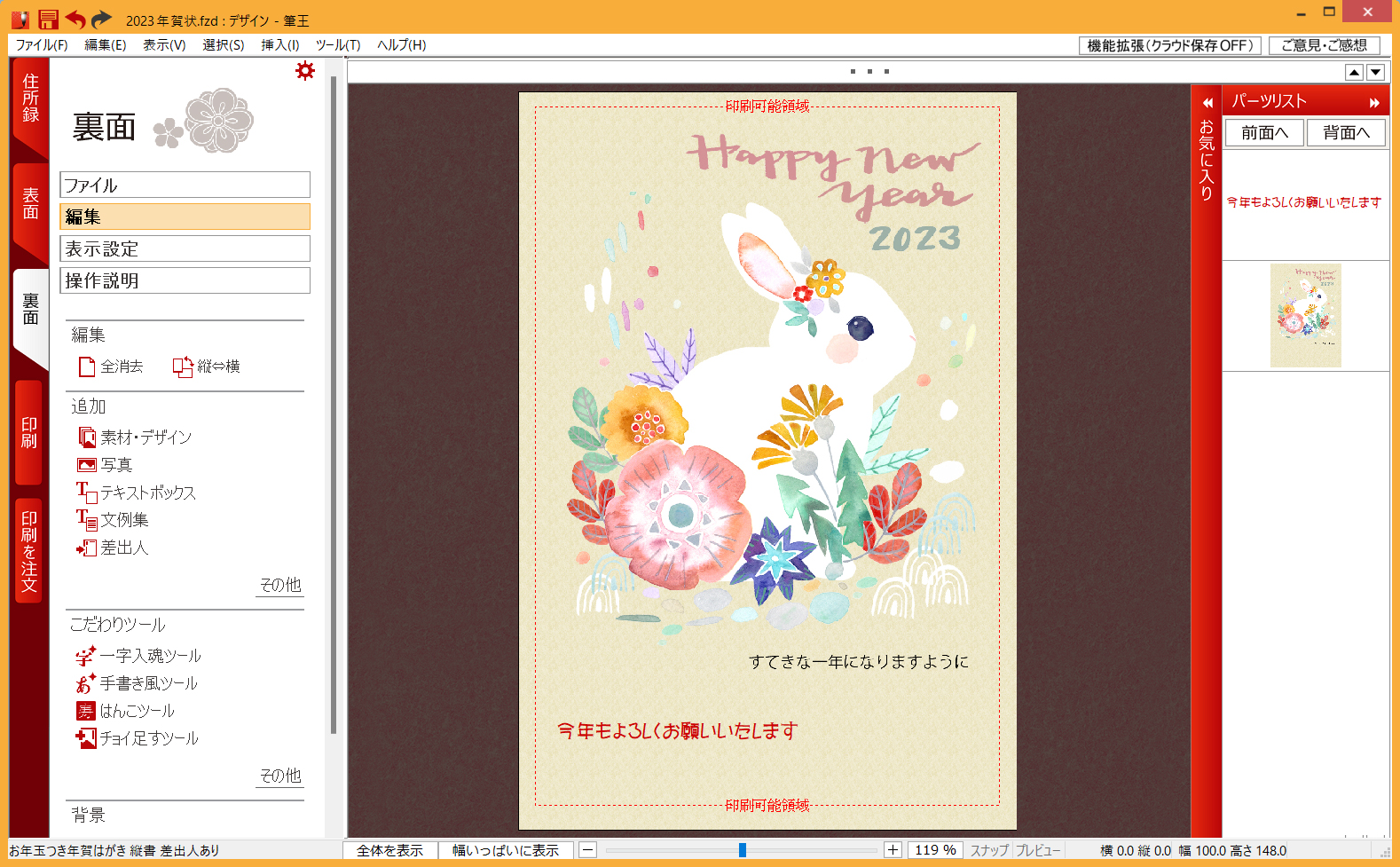Expand the 表示設定 section
This screenshot has height=867, width=1400.
tap(185, 248)
